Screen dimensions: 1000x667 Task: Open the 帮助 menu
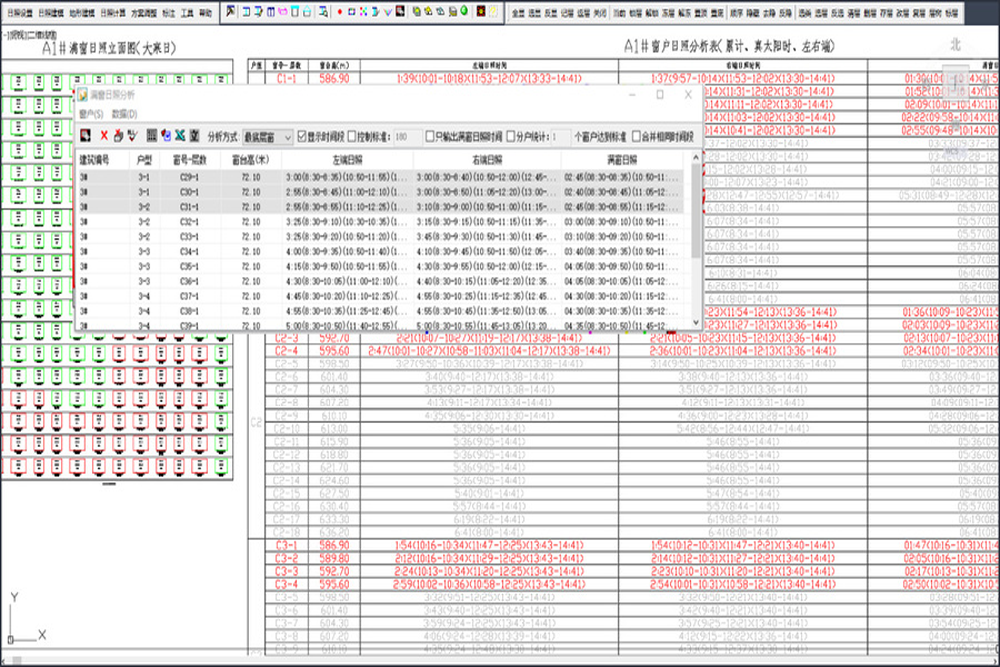[x=205, y=13]
